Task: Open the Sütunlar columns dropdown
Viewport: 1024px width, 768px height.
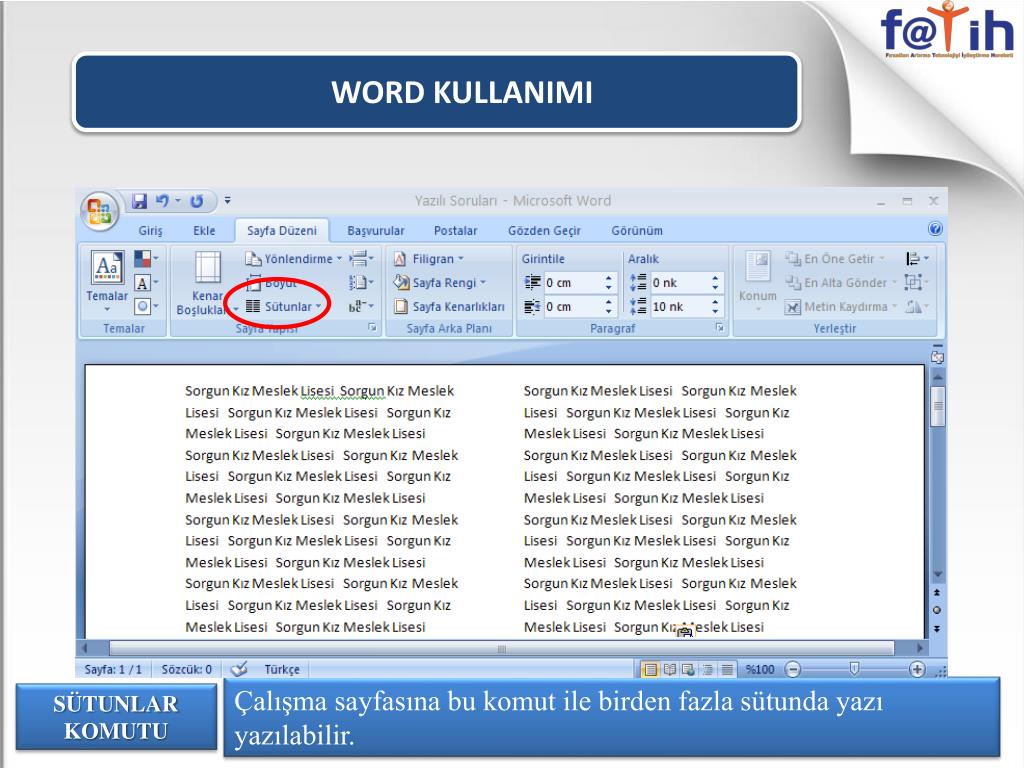Action: coord(284,306)
